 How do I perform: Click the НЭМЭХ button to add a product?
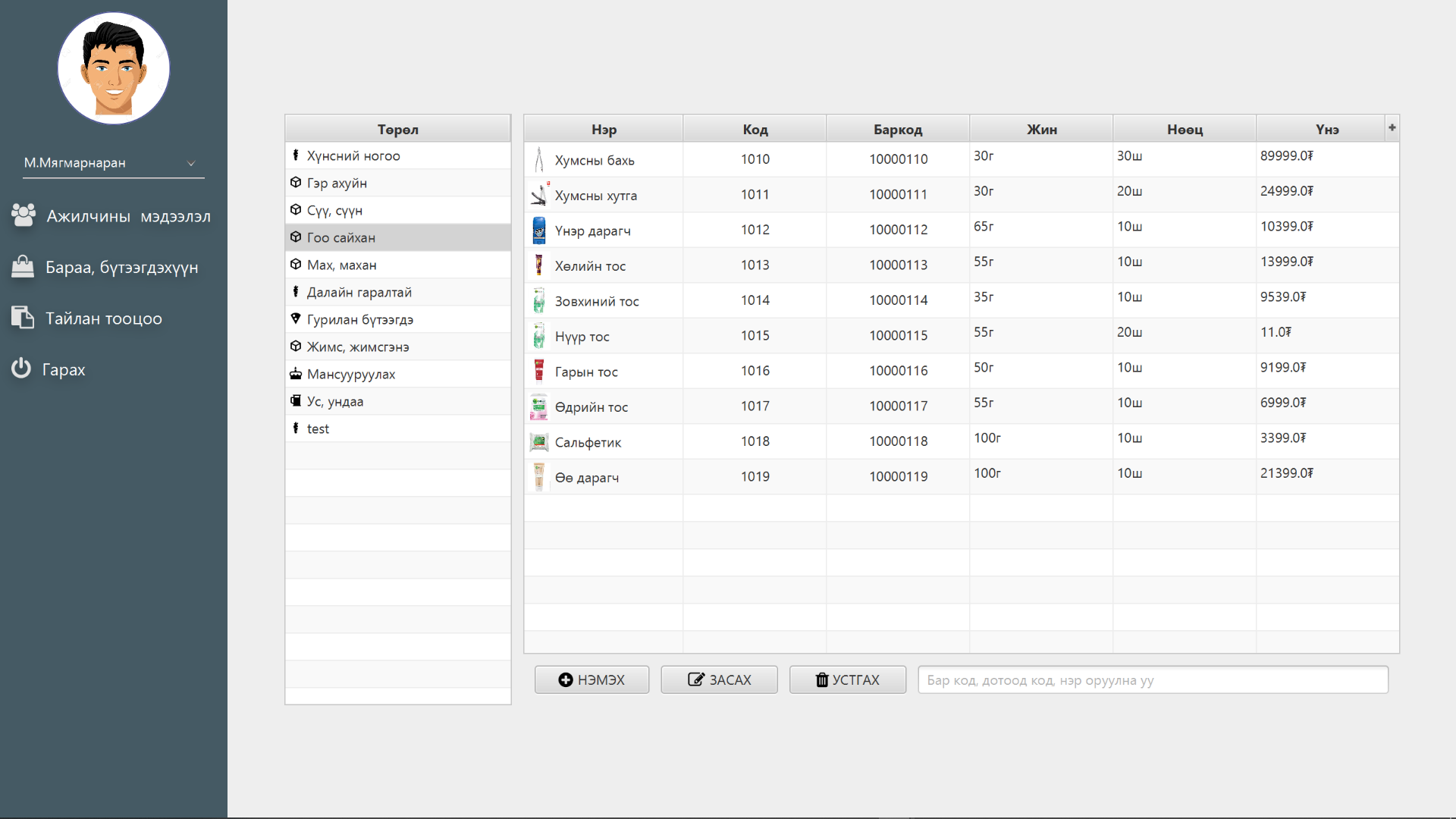591,679
